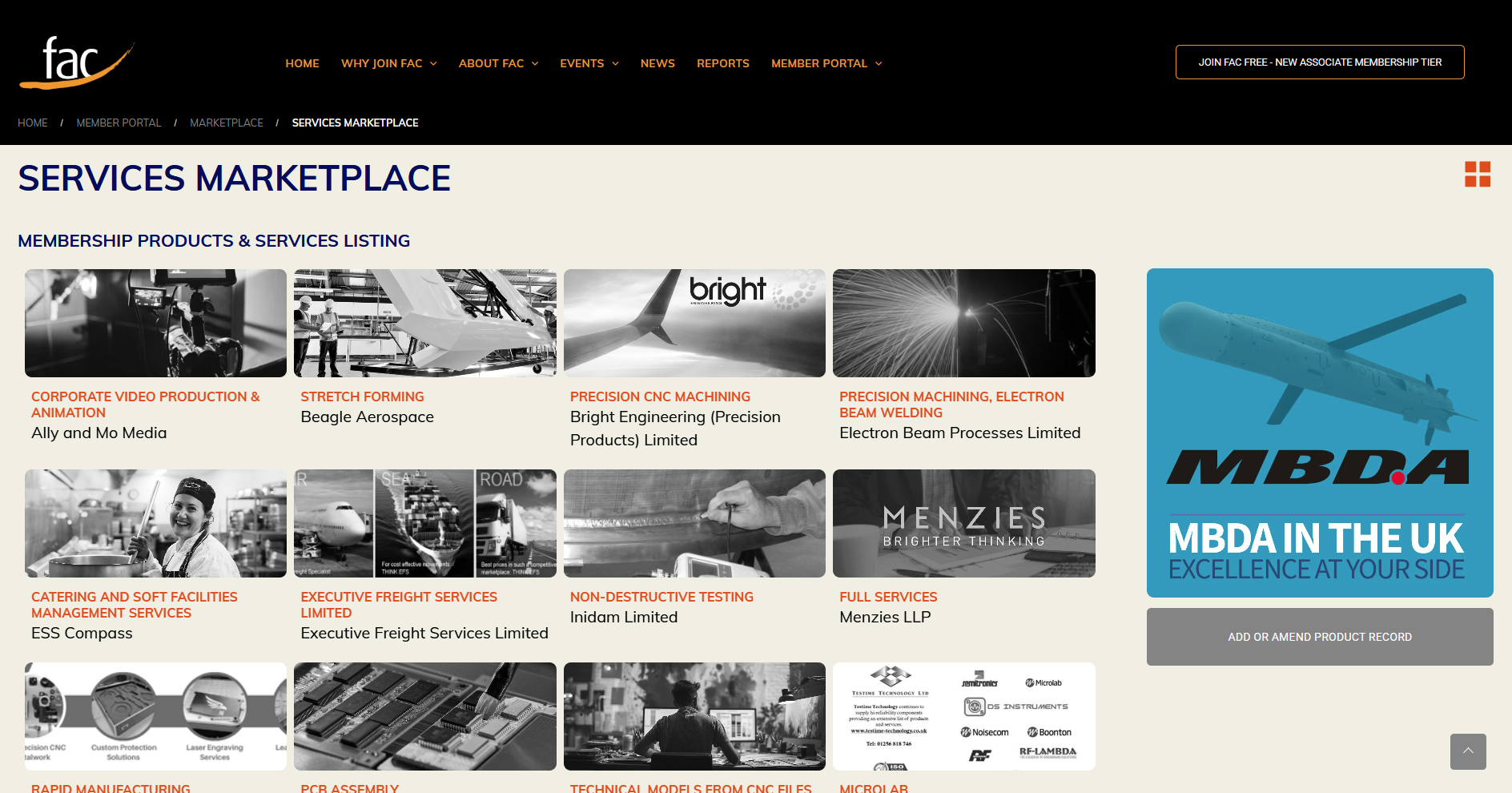Click the FAC logo in header

(77, 62)
